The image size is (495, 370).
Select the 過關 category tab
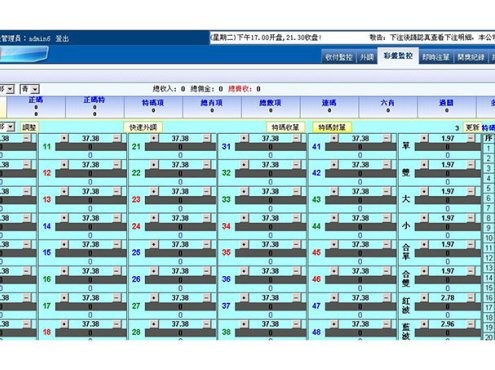(x=447, y=107)
